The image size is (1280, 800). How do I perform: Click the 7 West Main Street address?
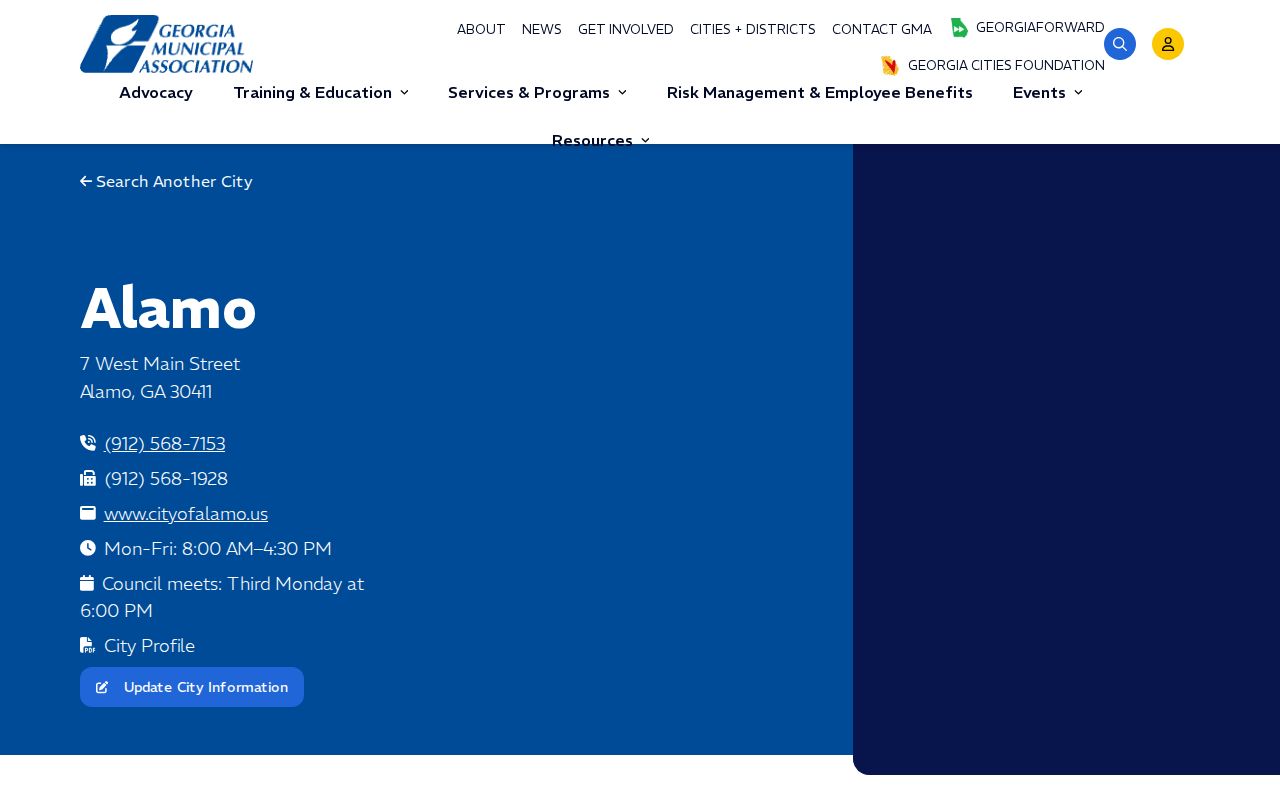click(160, 364)
